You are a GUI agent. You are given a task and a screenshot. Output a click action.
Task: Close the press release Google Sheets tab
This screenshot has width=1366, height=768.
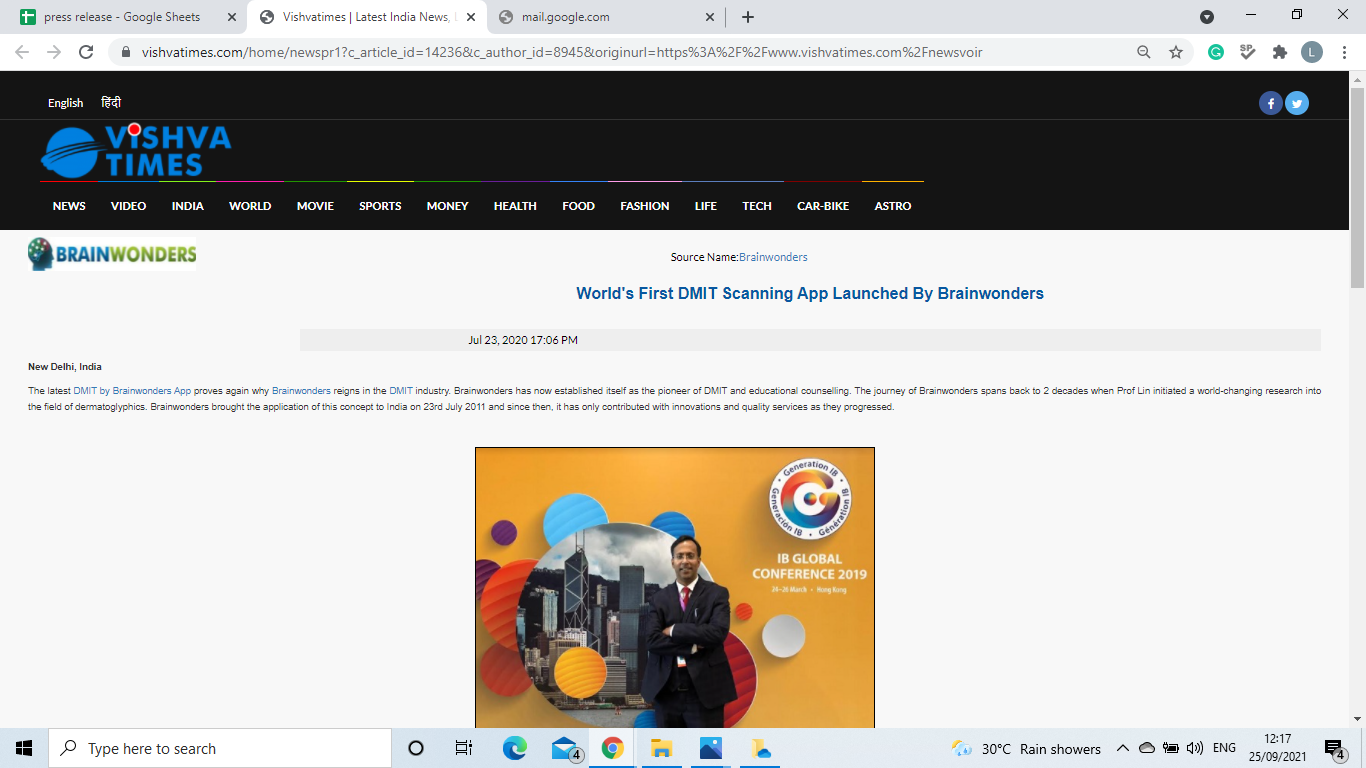click(x=232, y=17)
